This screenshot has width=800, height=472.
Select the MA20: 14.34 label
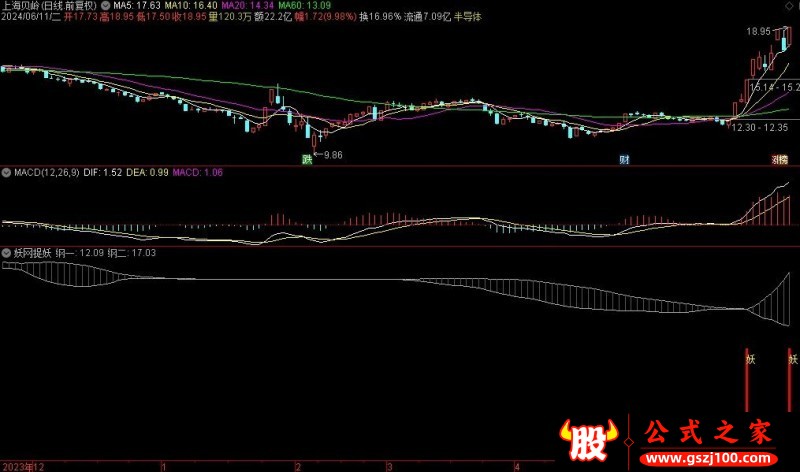[x=247, y=6]
